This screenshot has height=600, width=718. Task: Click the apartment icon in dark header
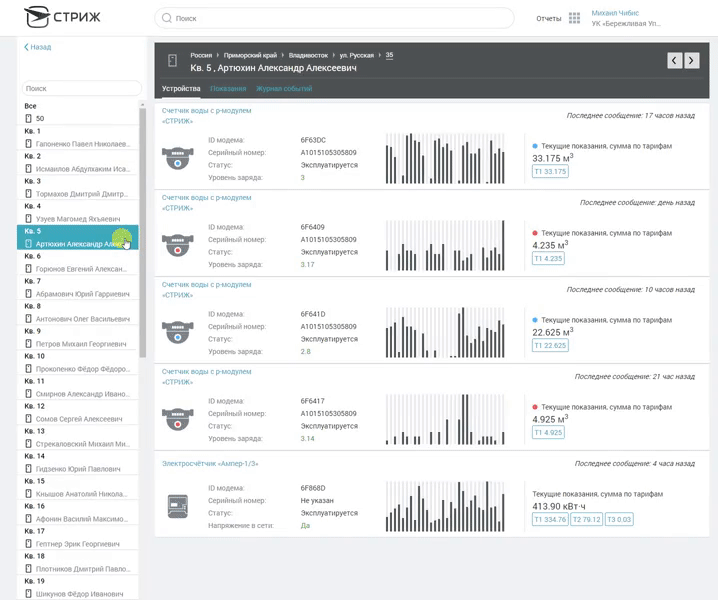coord(172,60)
